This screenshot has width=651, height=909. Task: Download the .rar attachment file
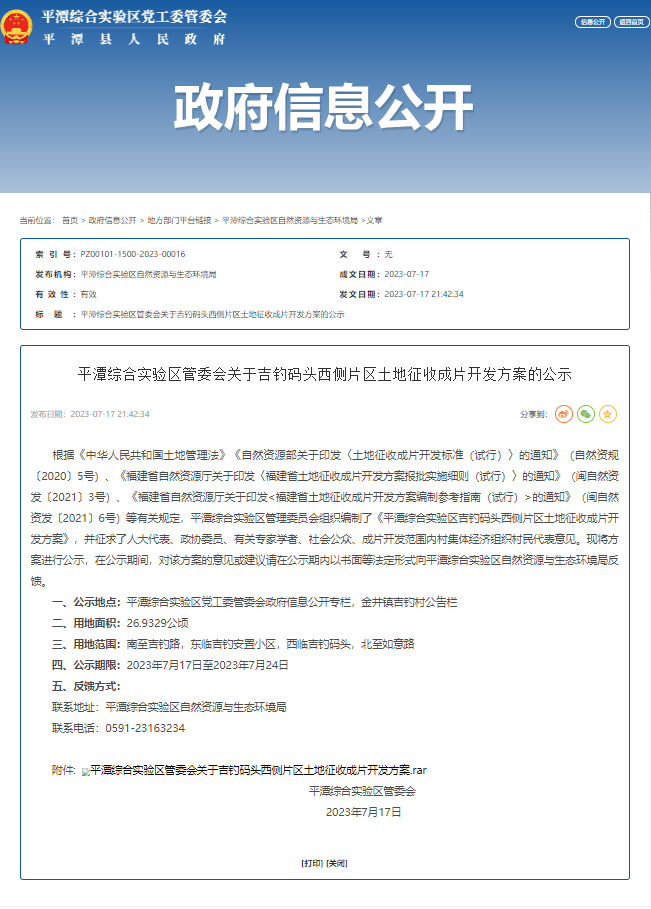(x=259, y=770)
